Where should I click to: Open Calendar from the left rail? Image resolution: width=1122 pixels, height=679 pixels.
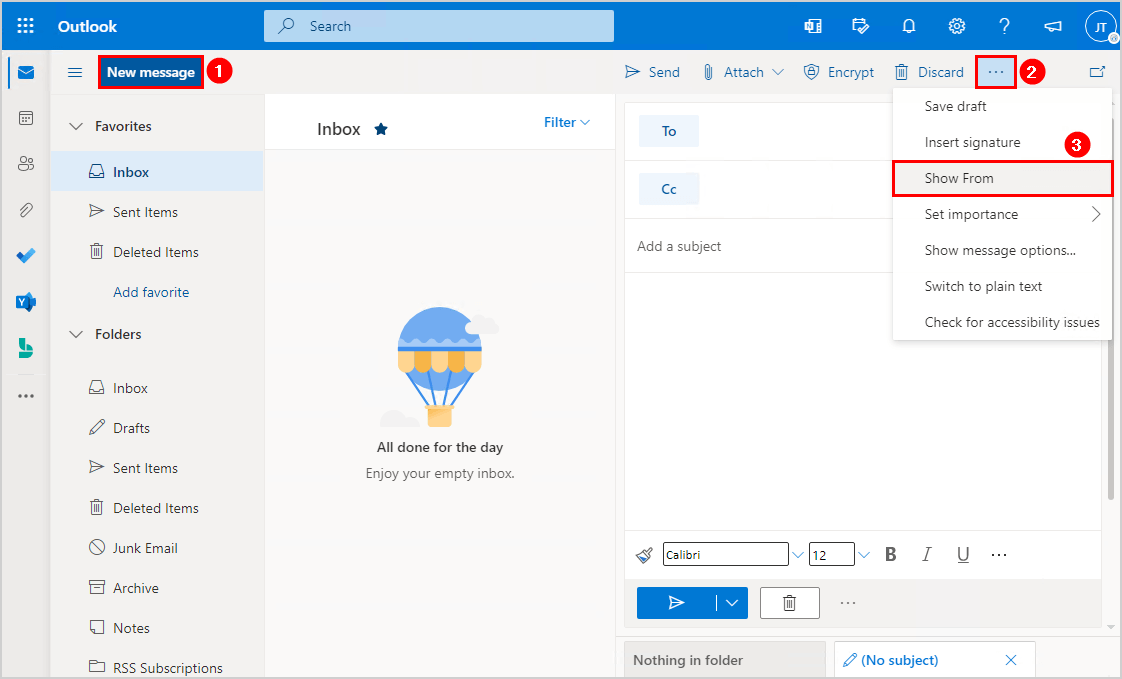click(x=26, y=118)
